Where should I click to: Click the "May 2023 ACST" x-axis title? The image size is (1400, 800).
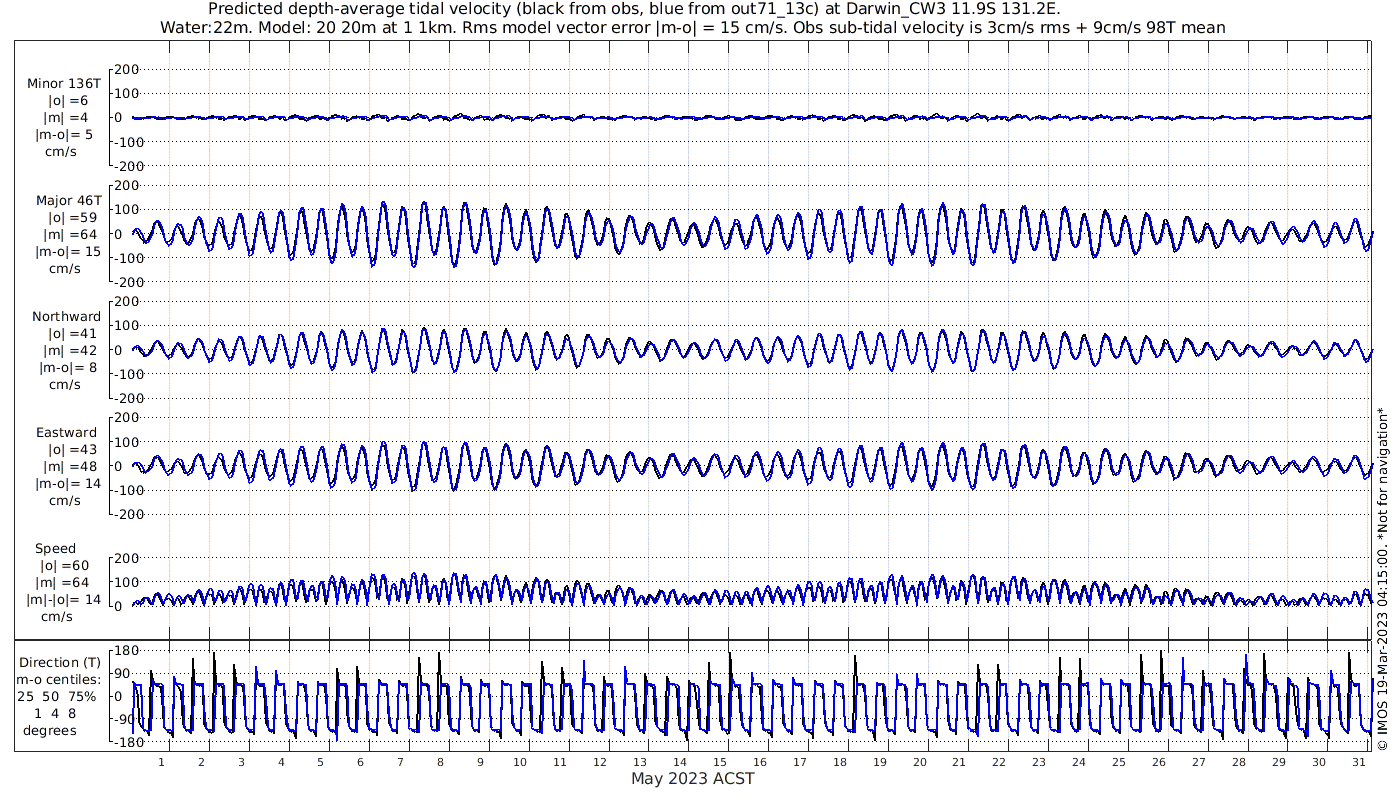(x=692, y=778)
